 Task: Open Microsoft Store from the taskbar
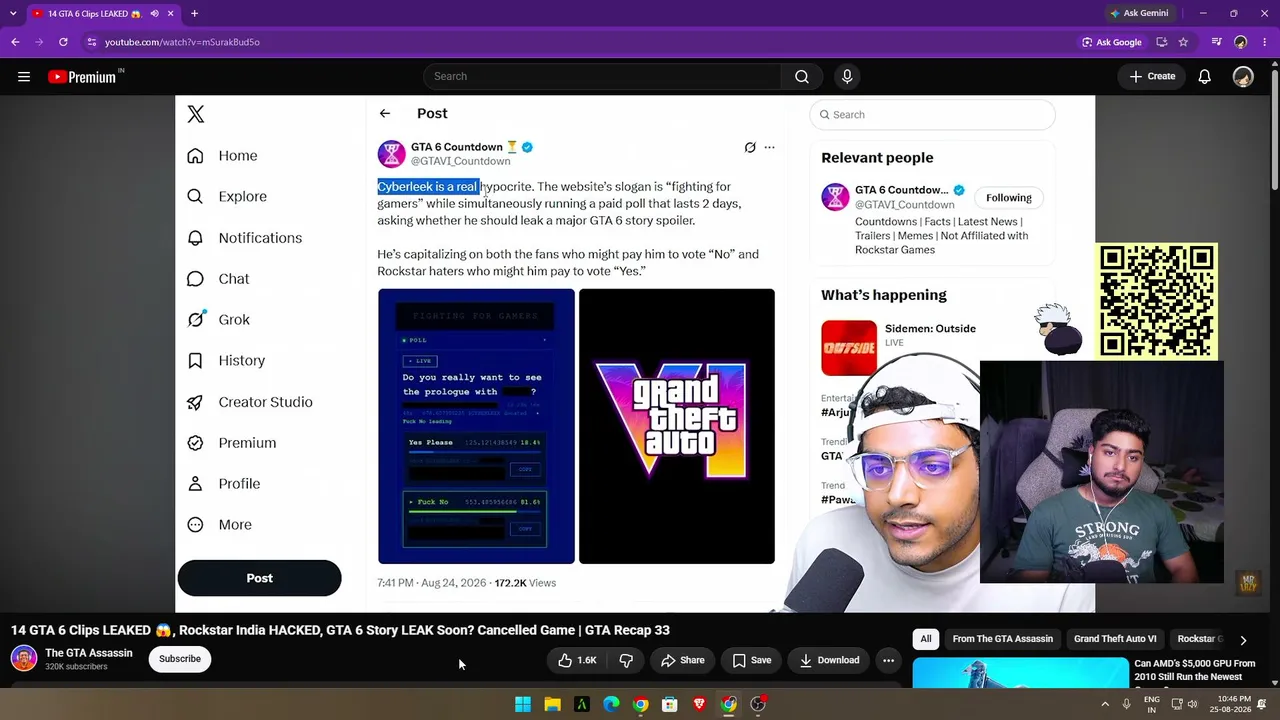click(x=670, y=704)
